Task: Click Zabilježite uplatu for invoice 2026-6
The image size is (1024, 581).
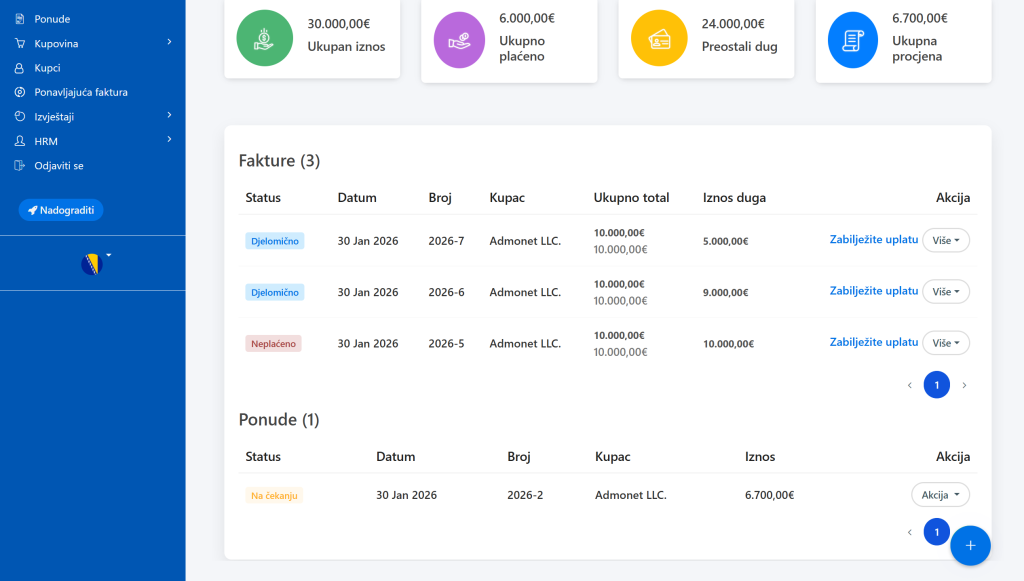Action: (x=873, y=291)
